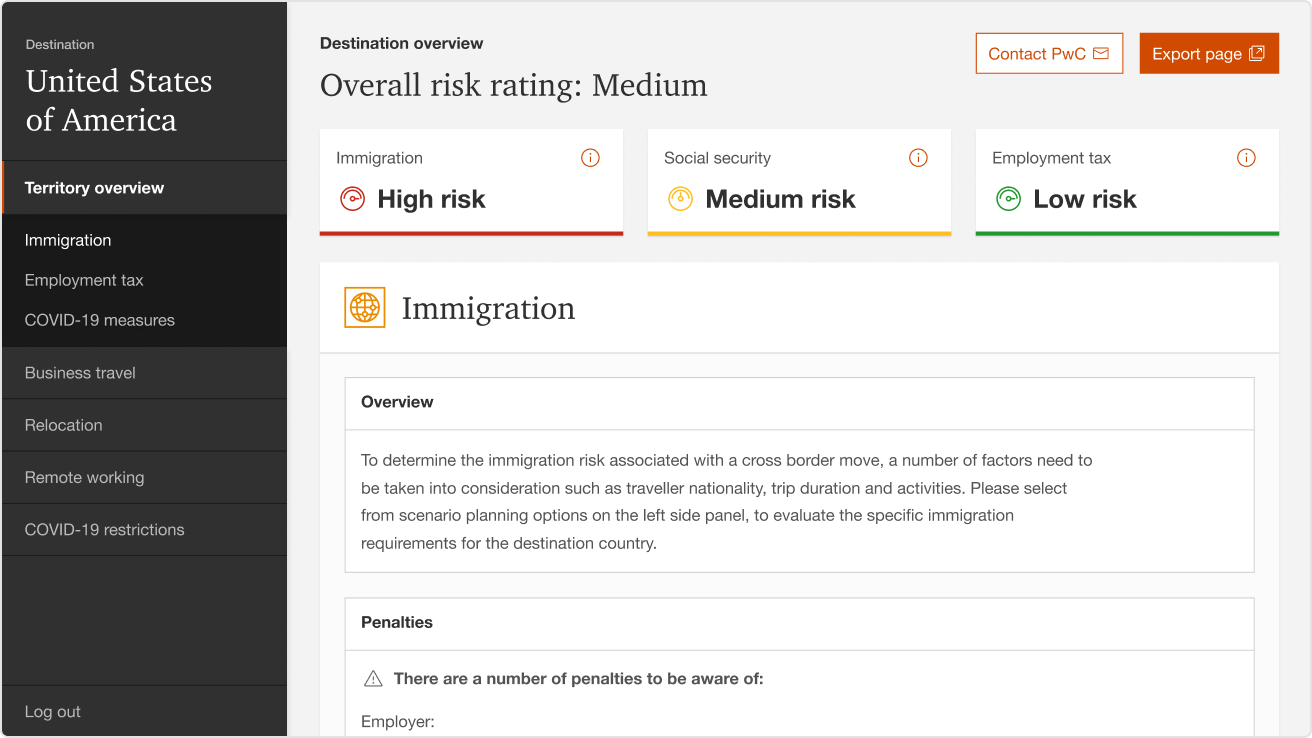Click the United States of America destination title
Image resolution: width=1312 pixels, height=738 pixels.
(118, 100)
